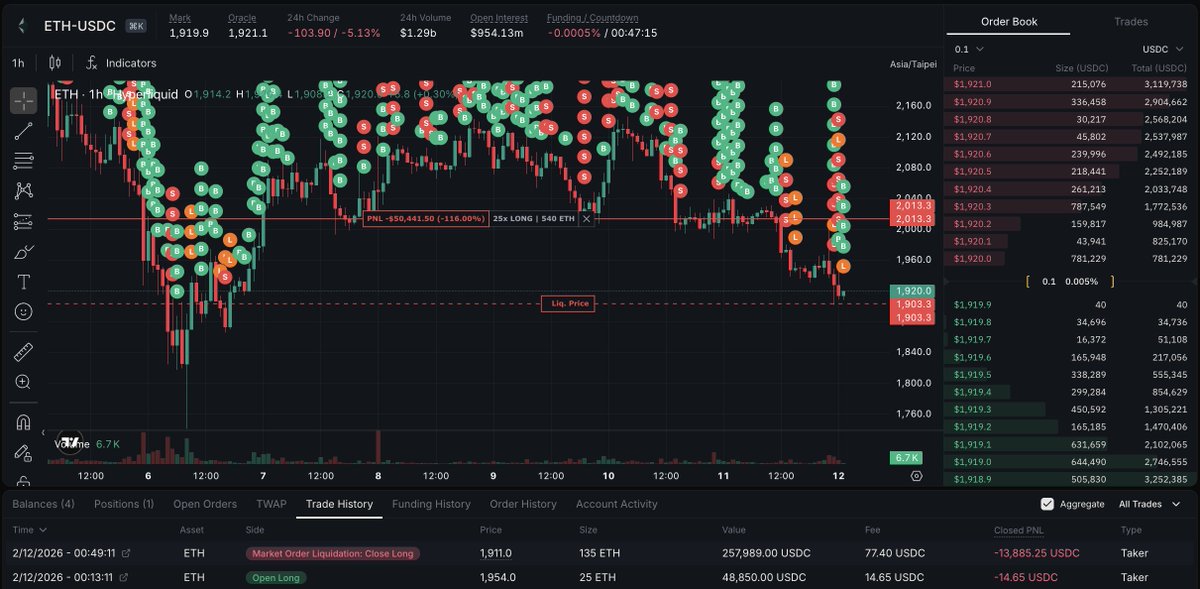Image resolution: width=1200 pixels, height=589 pixels.
Task: Click the $1,919.5 bid row
Action: [1071, 374]
